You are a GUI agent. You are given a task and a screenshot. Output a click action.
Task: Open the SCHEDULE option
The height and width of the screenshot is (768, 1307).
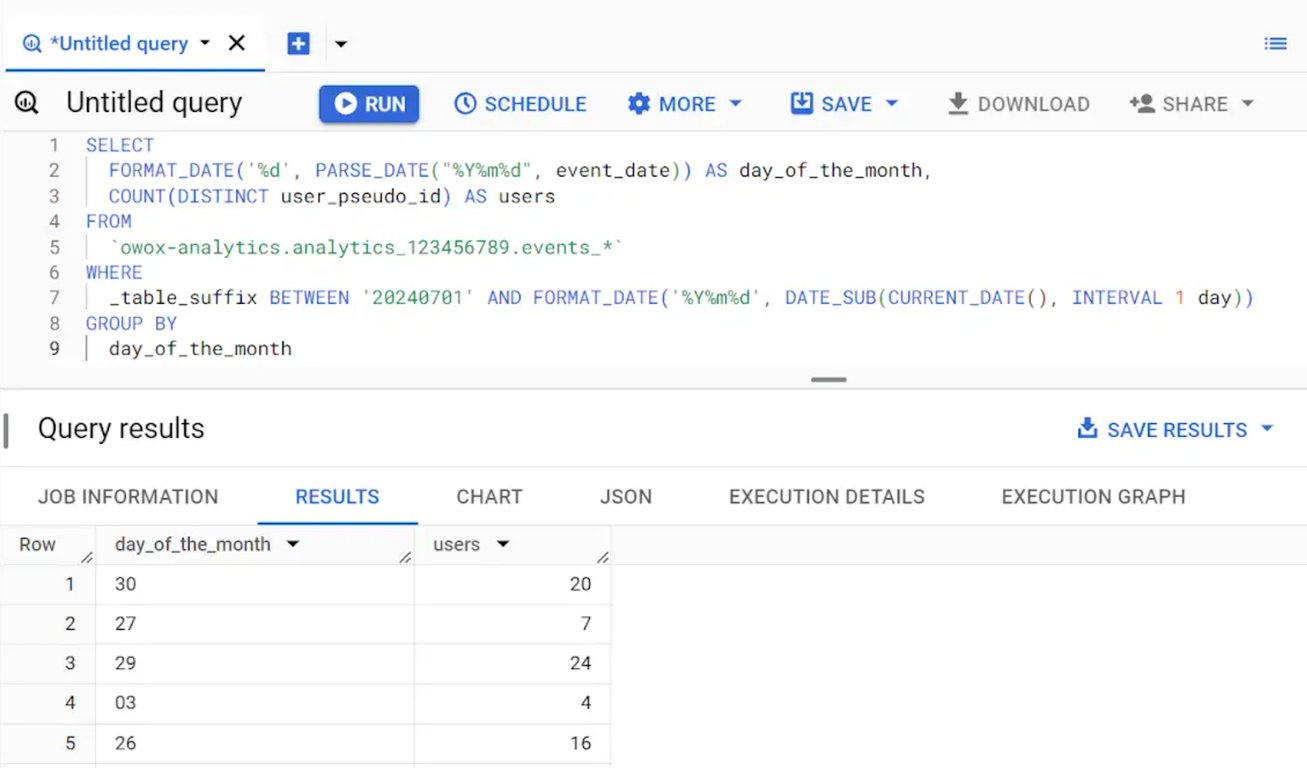[520, 104]
